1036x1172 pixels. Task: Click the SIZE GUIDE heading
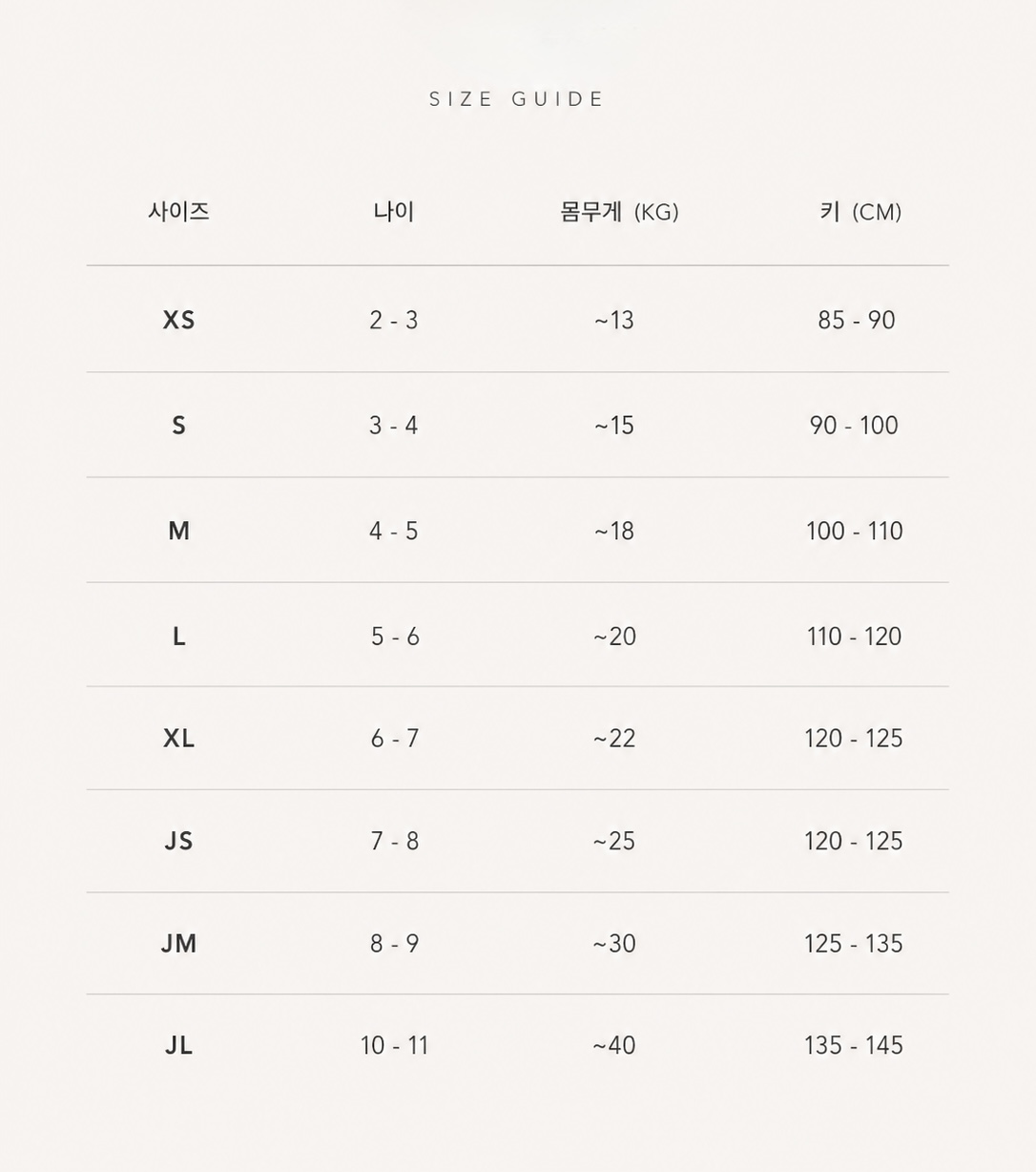click(516, 99)
